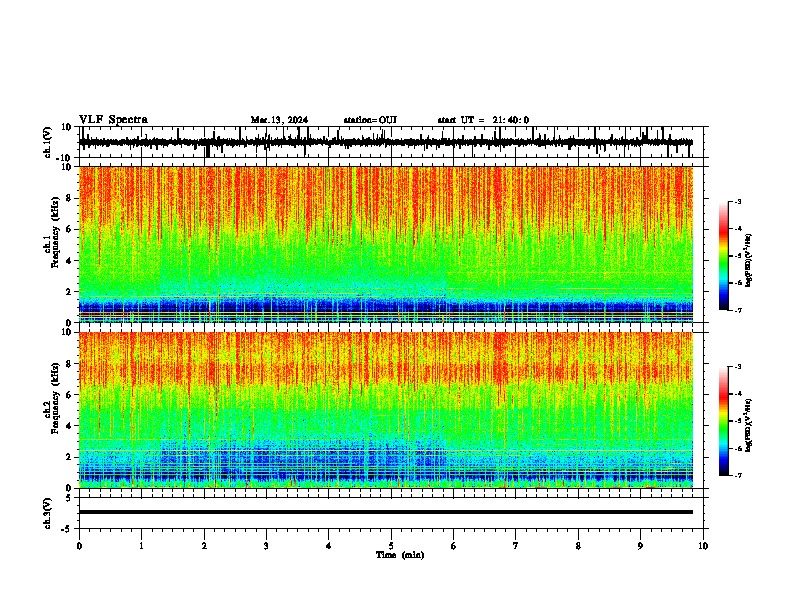Screen dimensions: 792x612
Task: Click the ch.3 flat black voltage trace
Action: pyautogui.click(x=386, y=512)
